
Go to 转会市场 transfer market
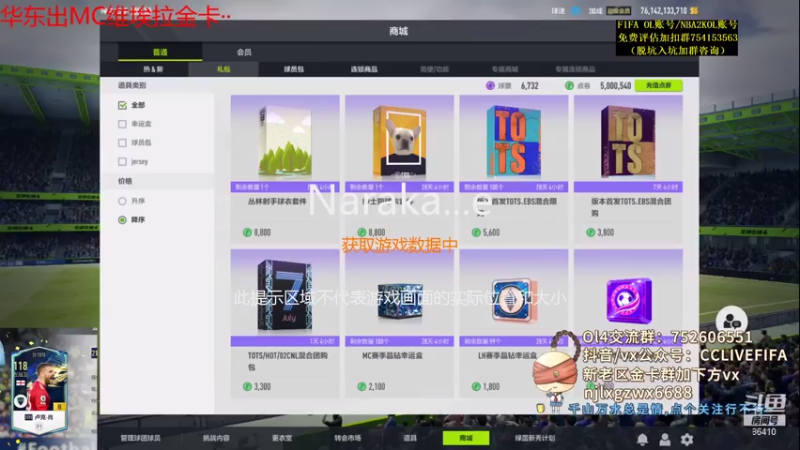pos(347,438)
